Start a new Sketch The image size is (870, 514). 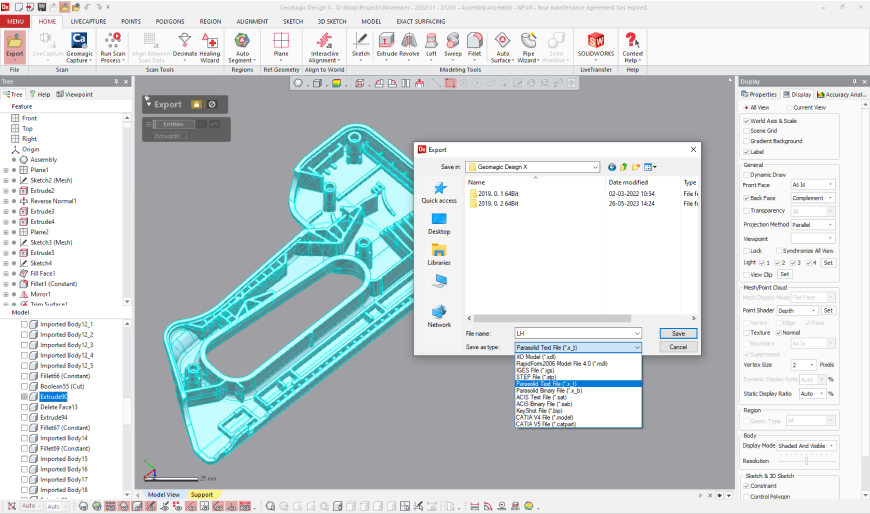(361, 46)
